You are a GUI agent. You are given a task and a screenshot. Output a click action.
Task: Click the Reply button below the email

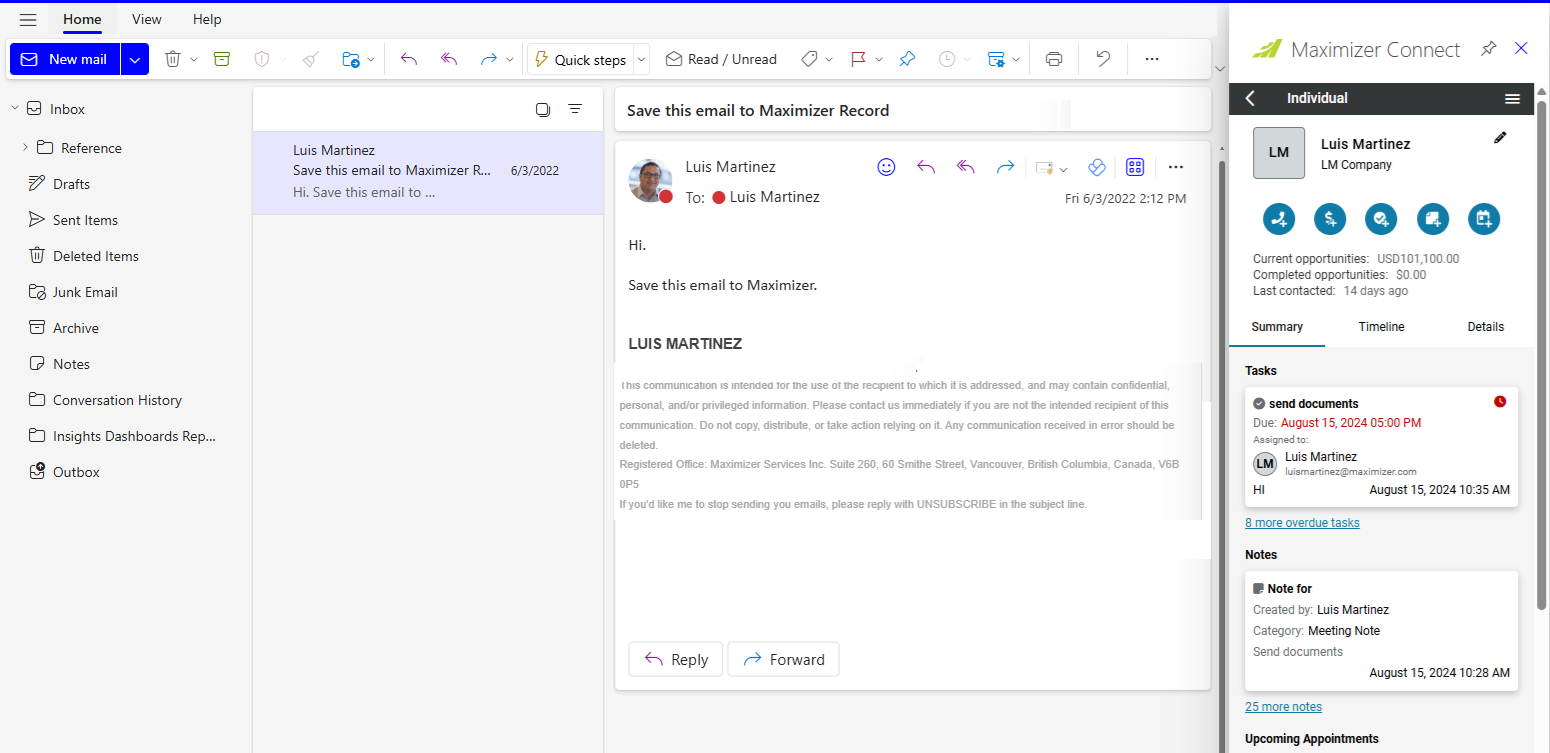click(x=675, y=659)
